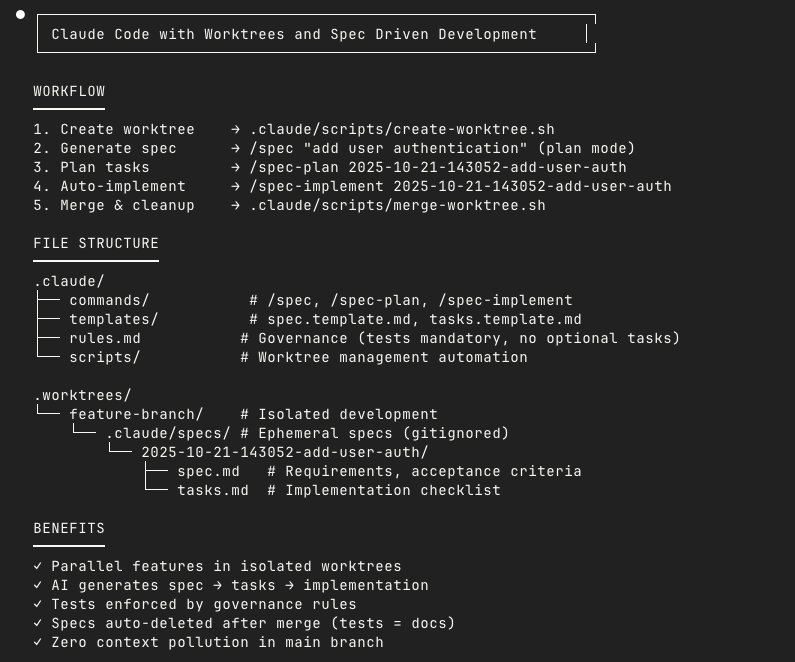
Task: Click the 'feature-branch/' folder entry
Action: pyautogui.click(x=136, y=415)
